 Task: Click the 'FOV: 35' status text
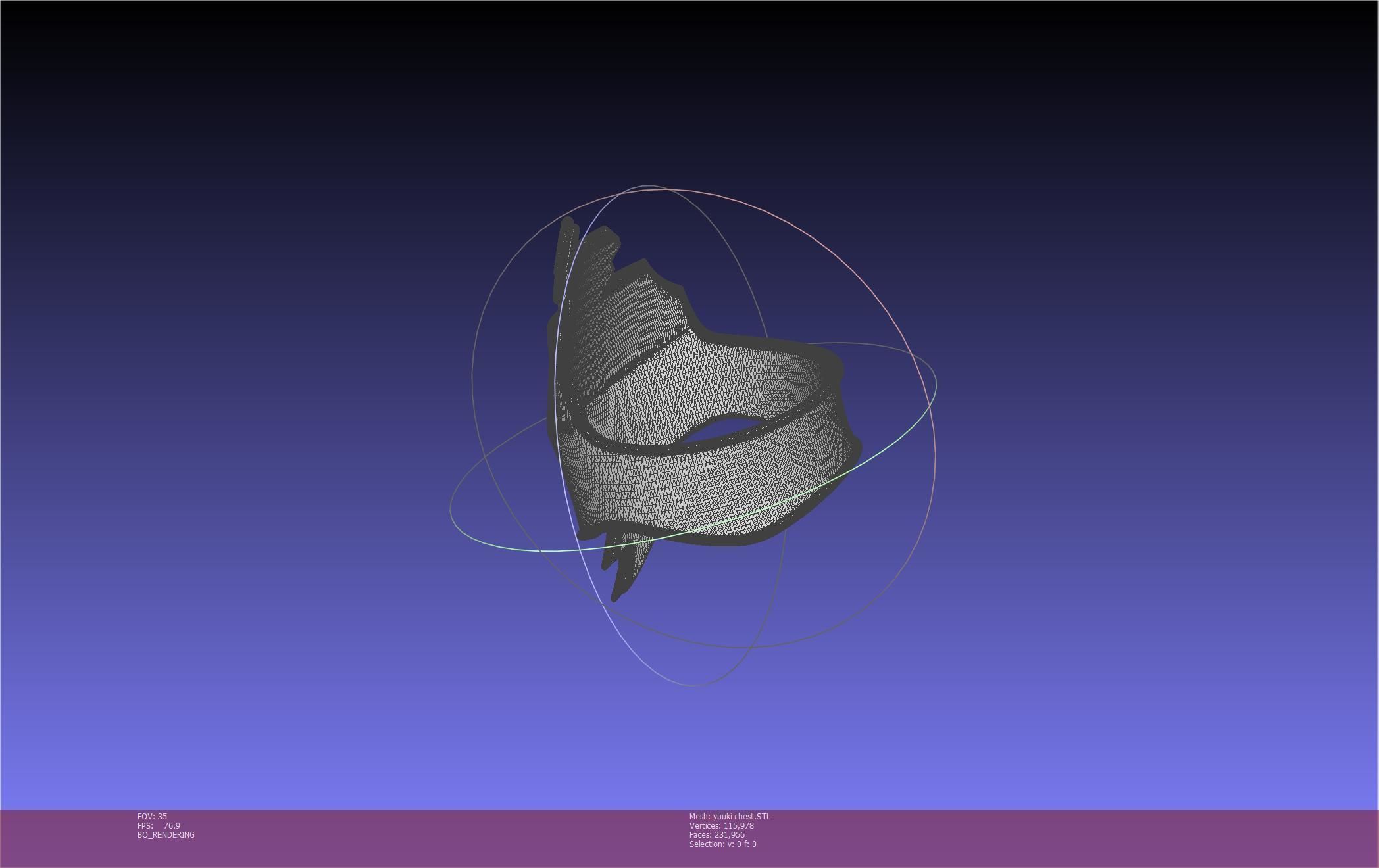point(152,816)
